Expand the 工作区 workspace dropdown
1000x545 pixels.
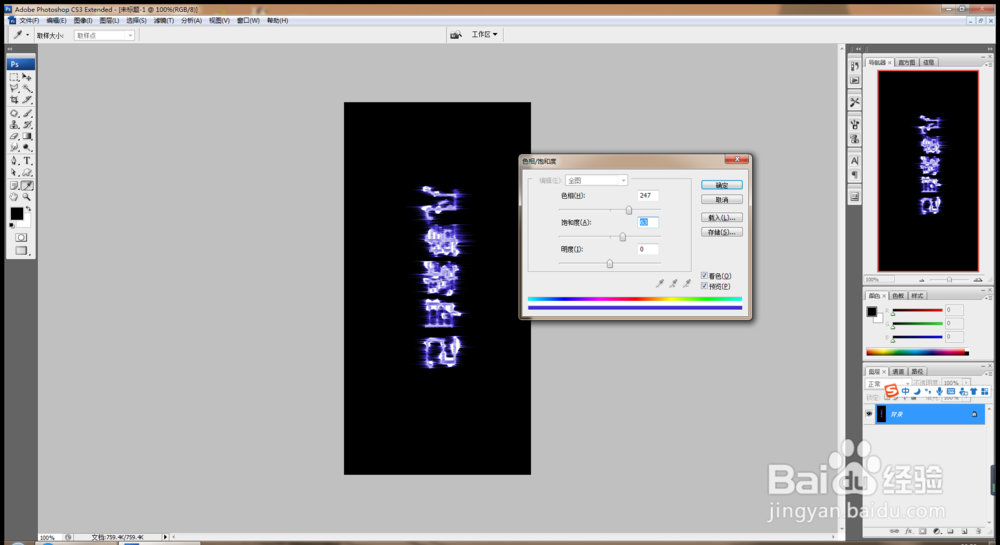click(484, 34)
